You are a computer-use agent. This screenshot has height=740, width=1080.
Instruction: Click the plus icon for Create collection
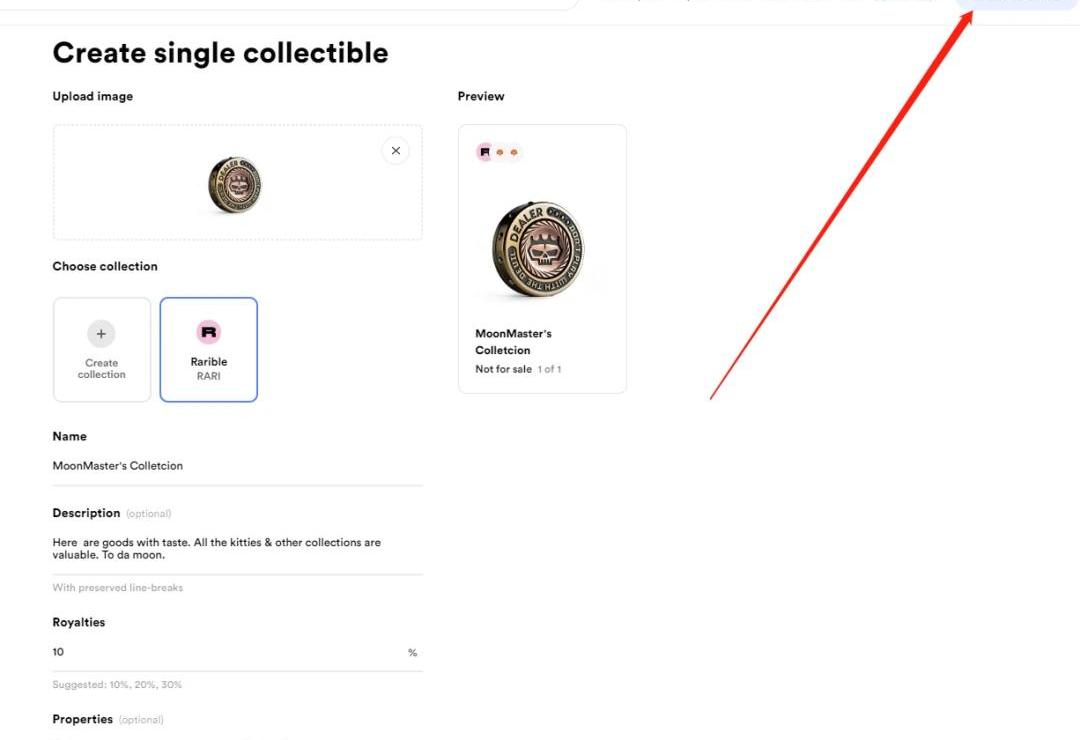coord(101,334)
